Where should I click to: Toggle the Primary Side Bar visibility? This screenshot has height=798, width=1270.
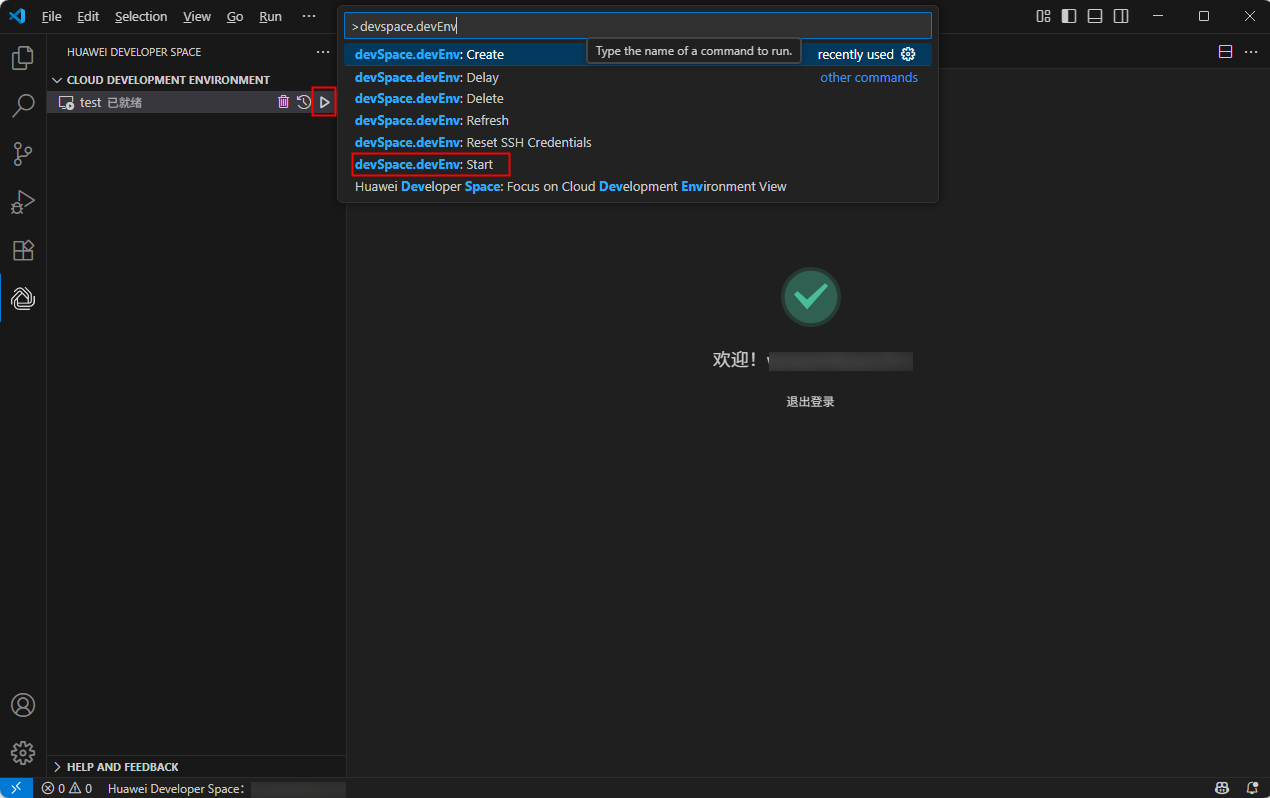point(1069,16)
